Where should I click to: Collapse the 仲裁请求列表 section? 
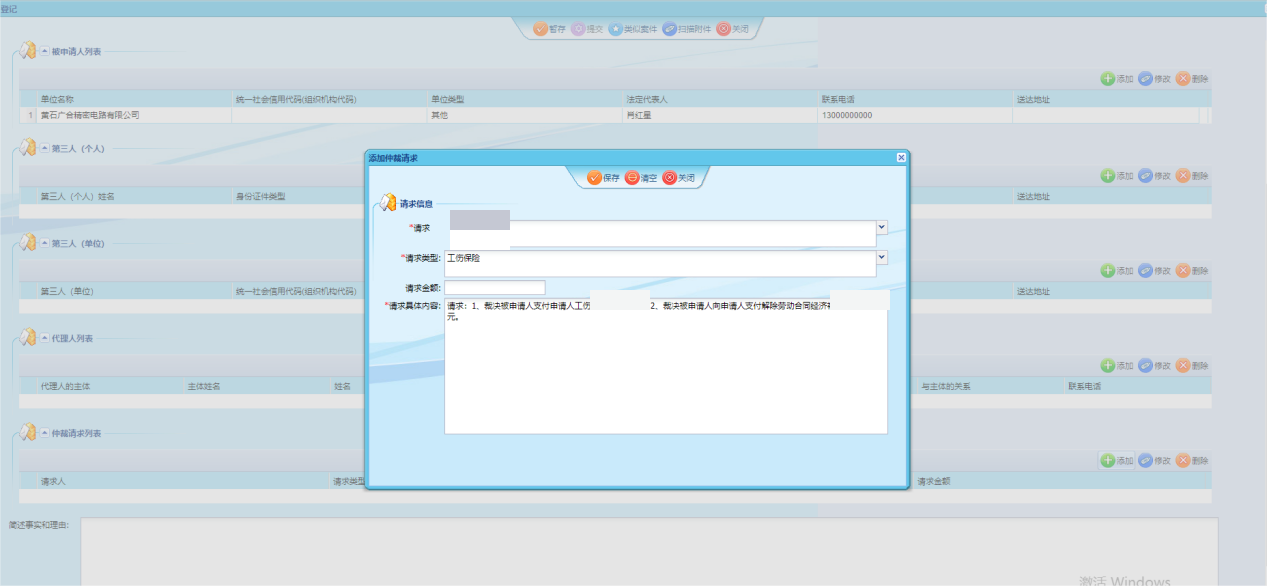44,434
